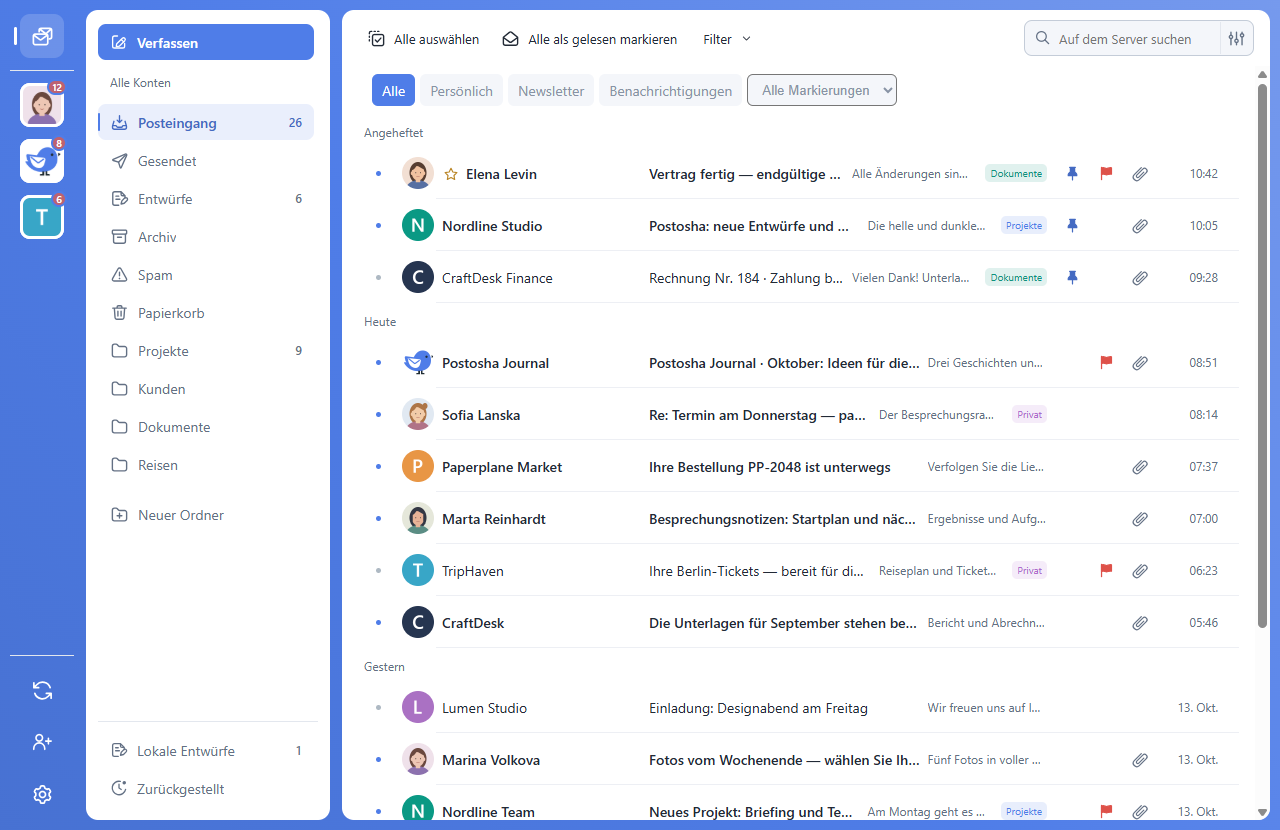
Task: Click the paperclip on the Paperplane Market email
Action: (x=1139, y=467)
